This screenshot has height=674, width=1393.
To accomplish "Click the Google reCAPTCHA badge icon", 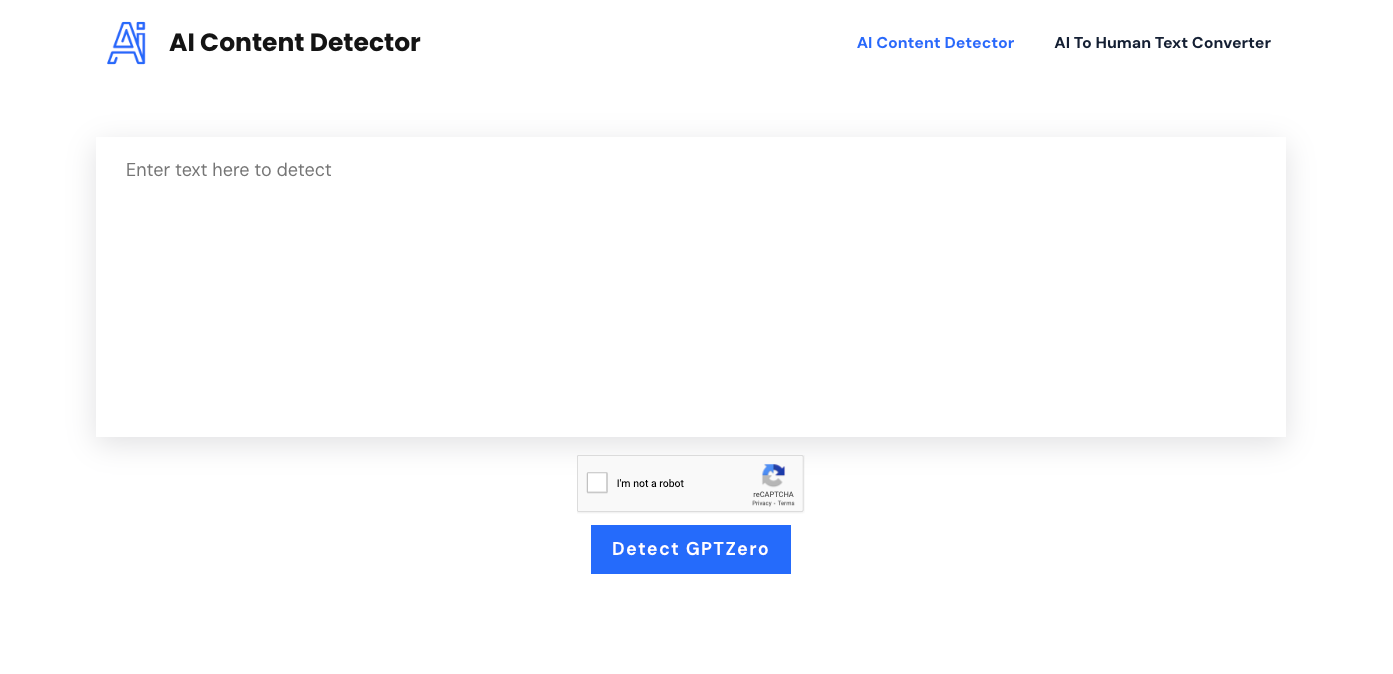I will [773, 475].
